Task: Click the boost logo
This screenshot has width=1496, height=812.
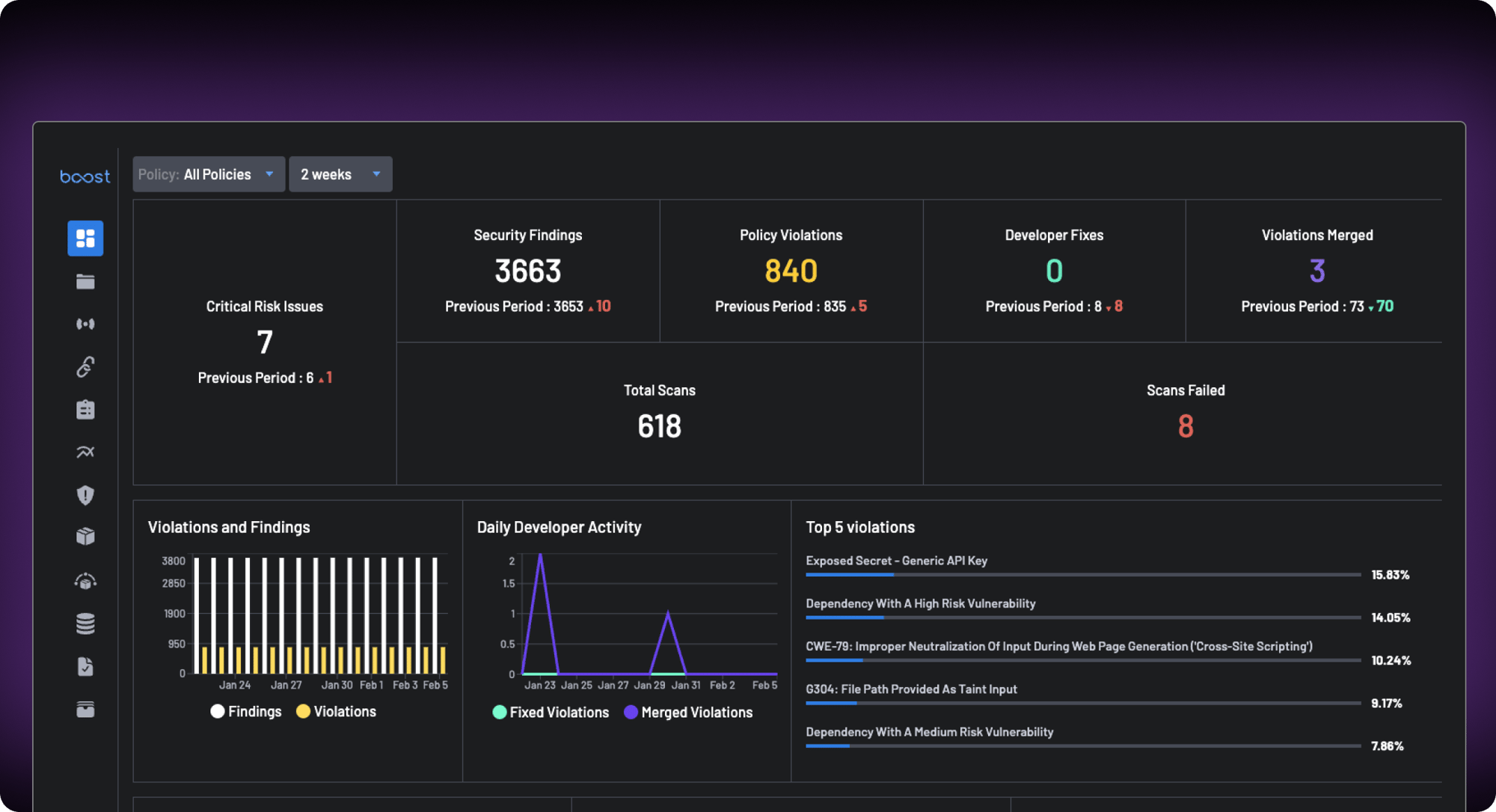Action: click(x=85, y=176)
